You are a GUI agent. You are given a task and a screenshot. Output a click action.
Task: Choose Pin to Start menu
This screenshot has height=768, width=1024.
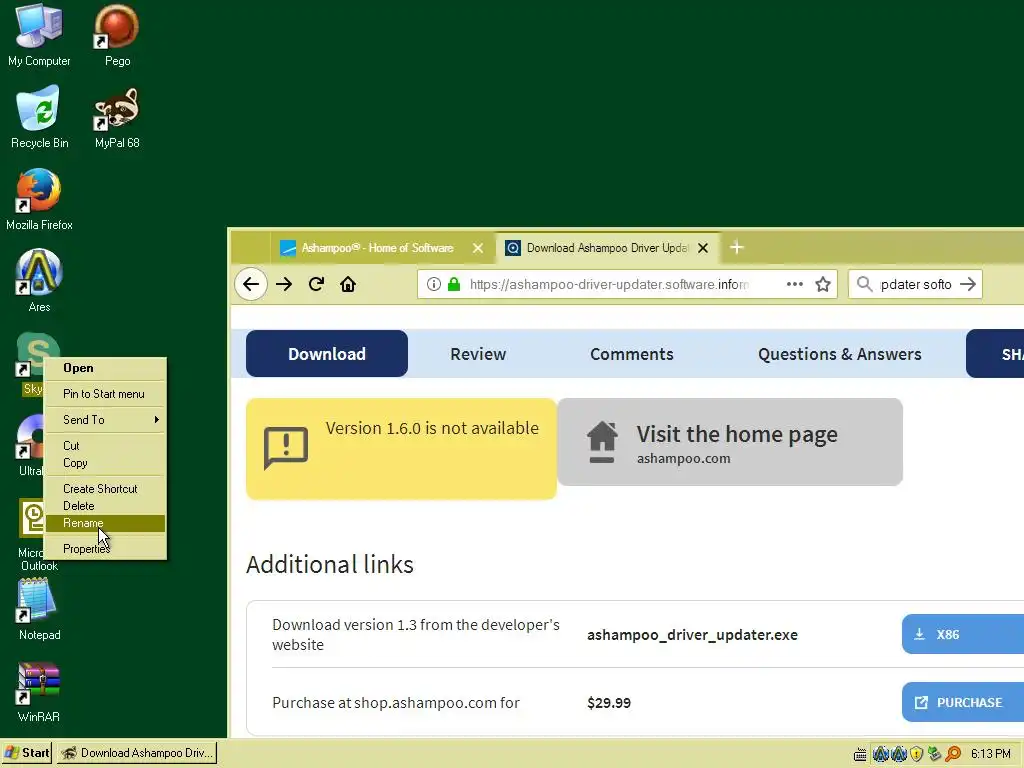[x=105, y=394]
